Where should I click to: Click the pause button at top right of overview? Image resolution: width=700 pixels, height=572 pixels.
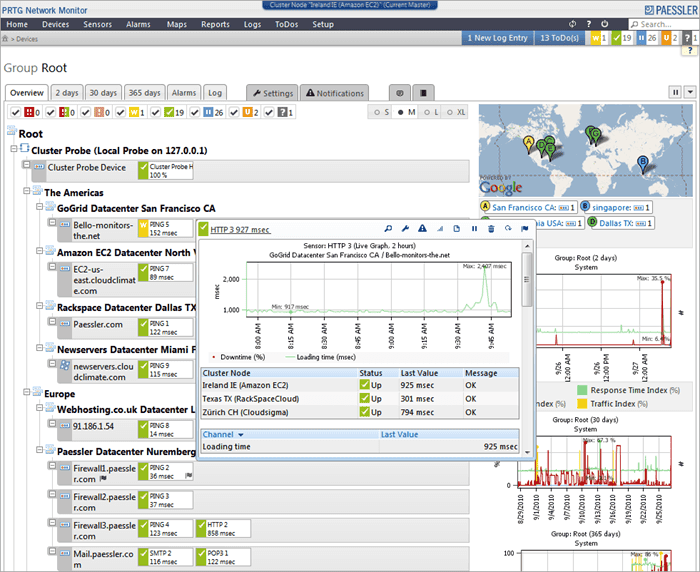[x=675, y=92]
